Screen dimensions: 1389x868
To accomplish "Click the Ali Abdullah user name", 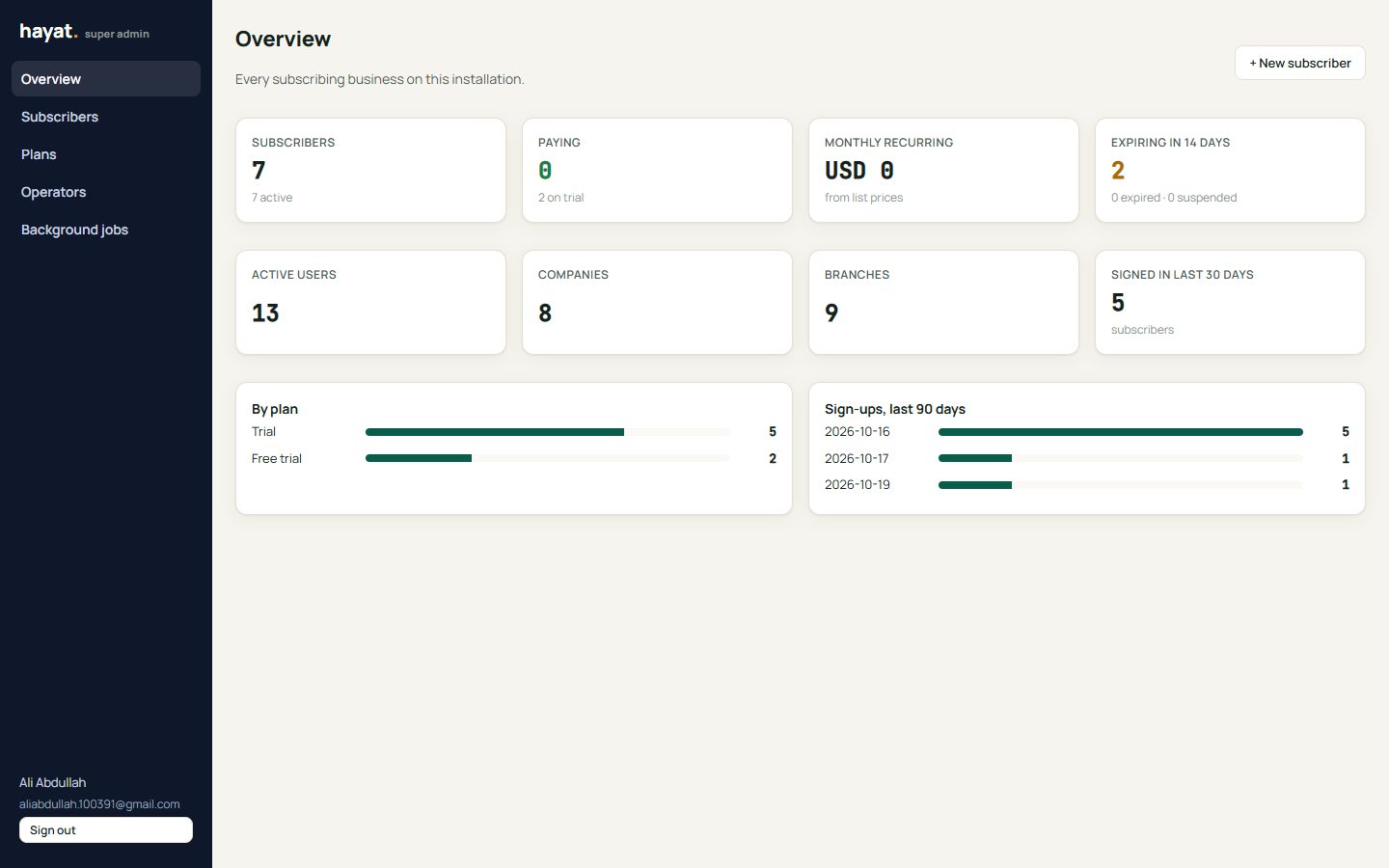I will point(53,782).
